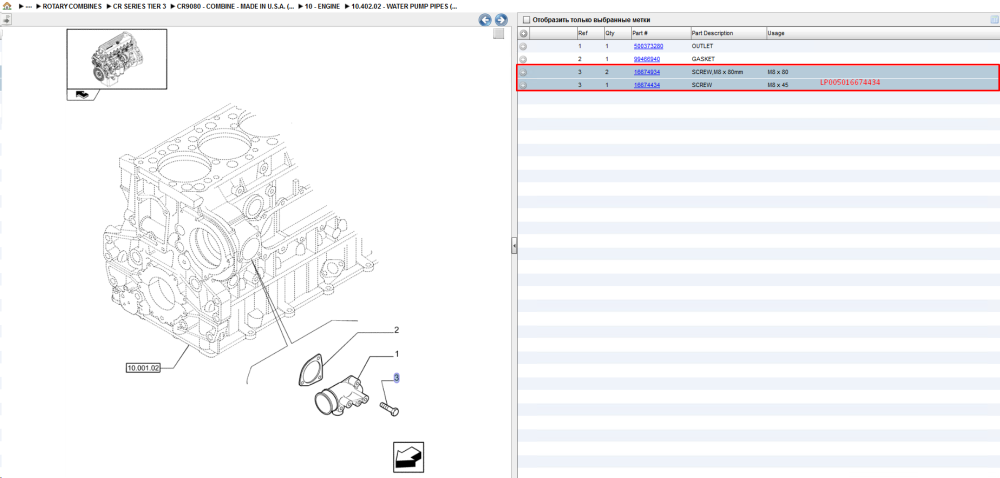Image resolution: width=1000 pixels, height=478 pixels.
Task: Click the column layout icon at top right
Action: [994, 19]
